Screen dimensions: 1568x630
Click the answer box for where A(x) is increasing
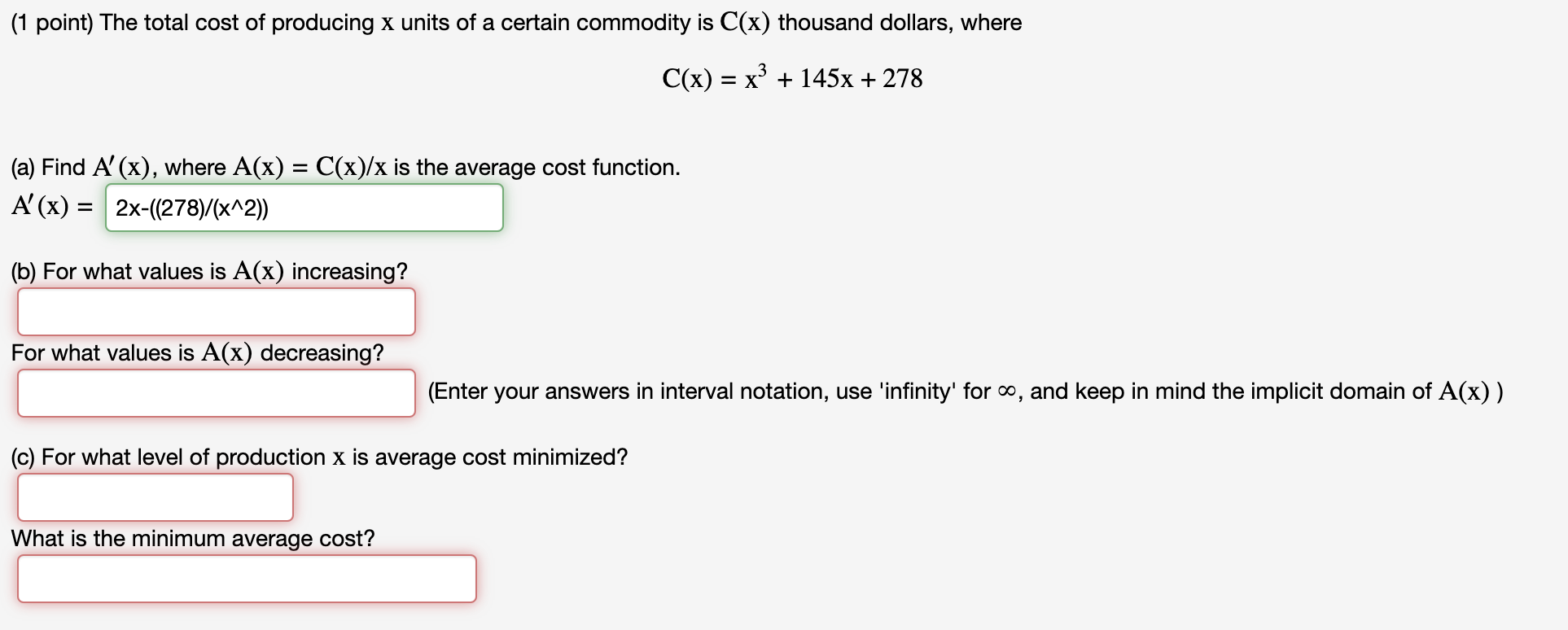(216, 311)
